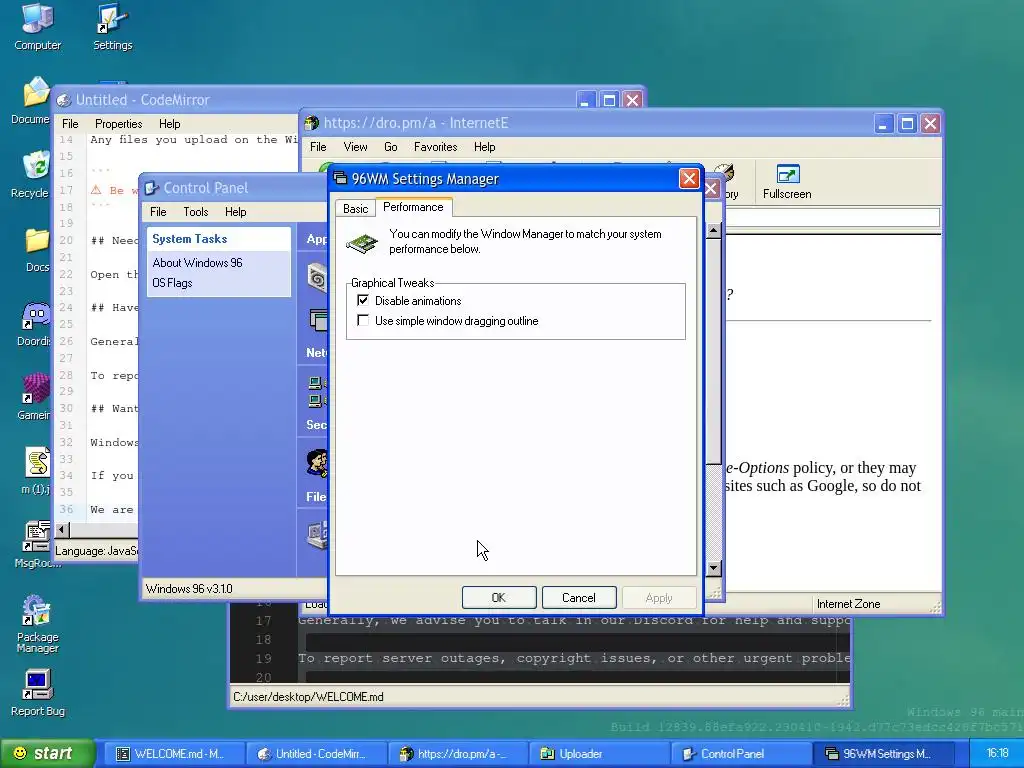
Task: Click Internet Zone in InternetE status bar
Action: pos(848,604)
